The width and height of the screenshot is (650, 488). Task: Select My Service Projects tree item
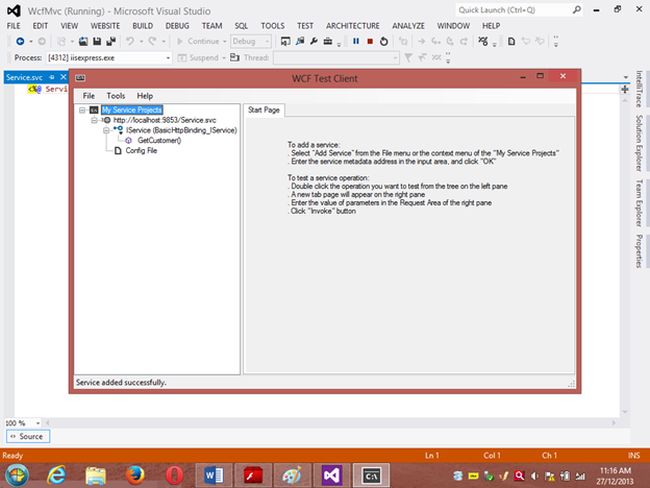(x=132, y=110)
